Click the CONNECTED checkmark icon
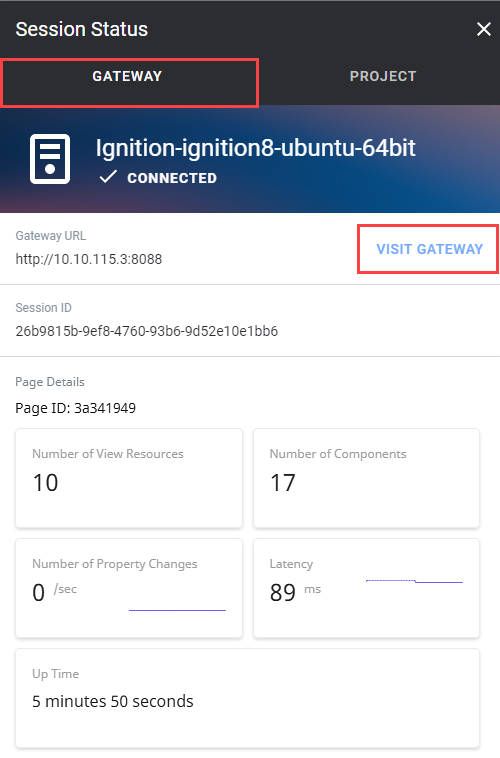 point(108,177)
